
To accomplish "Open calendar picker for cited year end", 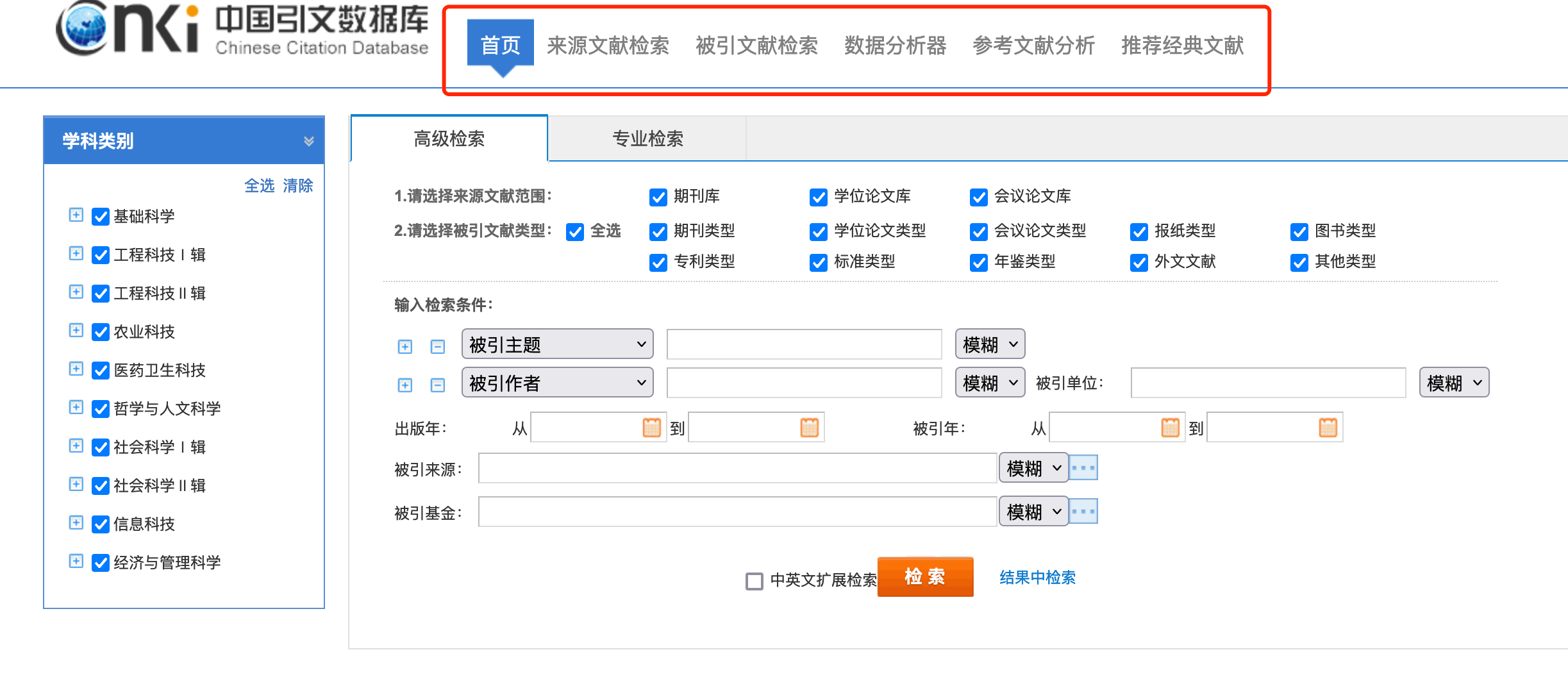I will point(1328,428).
